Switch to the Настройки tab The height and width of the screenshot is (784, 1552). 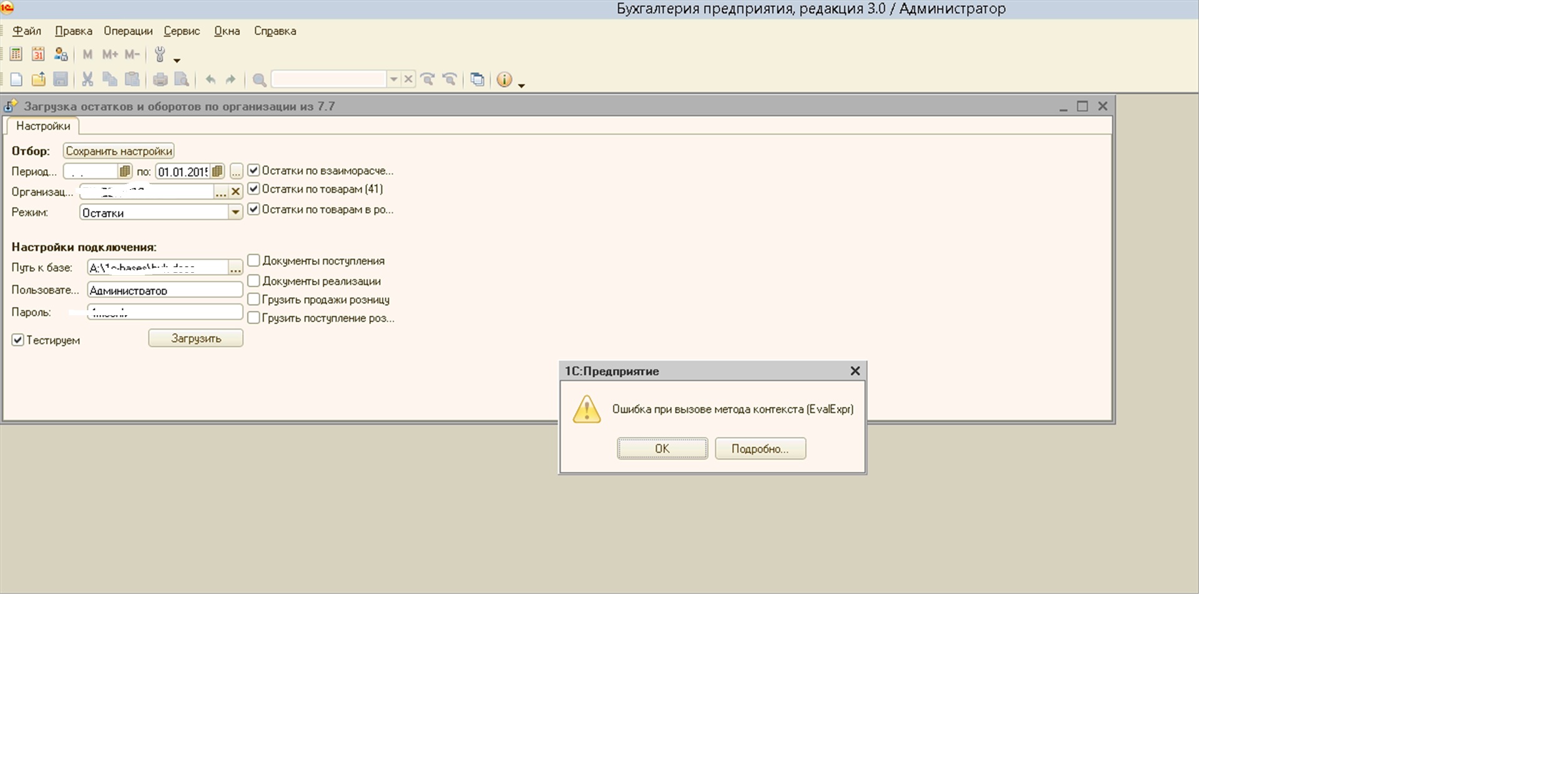click(43, 125)
